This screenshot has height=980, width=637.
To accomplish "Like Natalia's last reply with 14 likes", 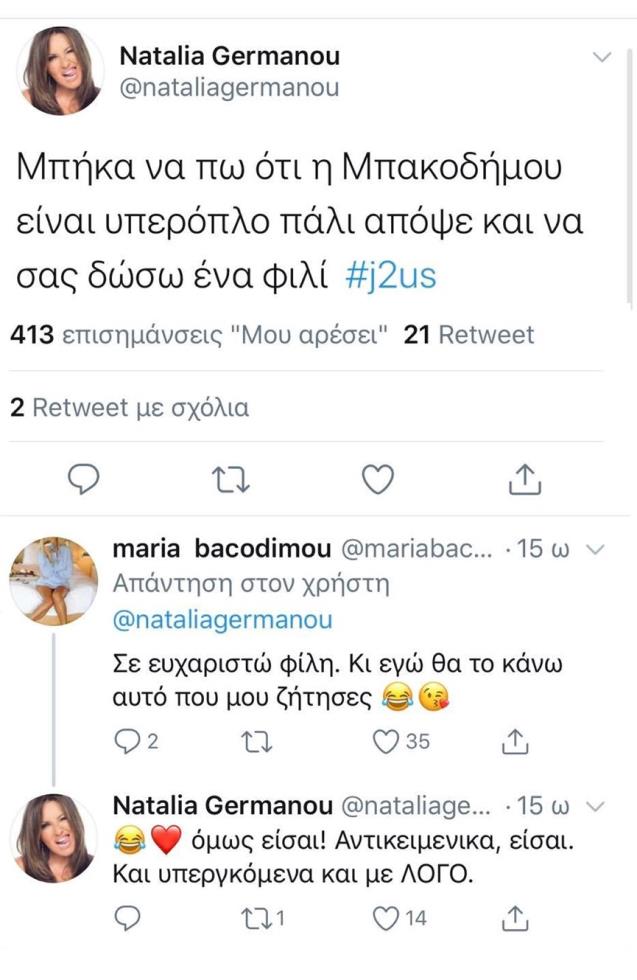I will pyautogui.click(x=387, y=918).
